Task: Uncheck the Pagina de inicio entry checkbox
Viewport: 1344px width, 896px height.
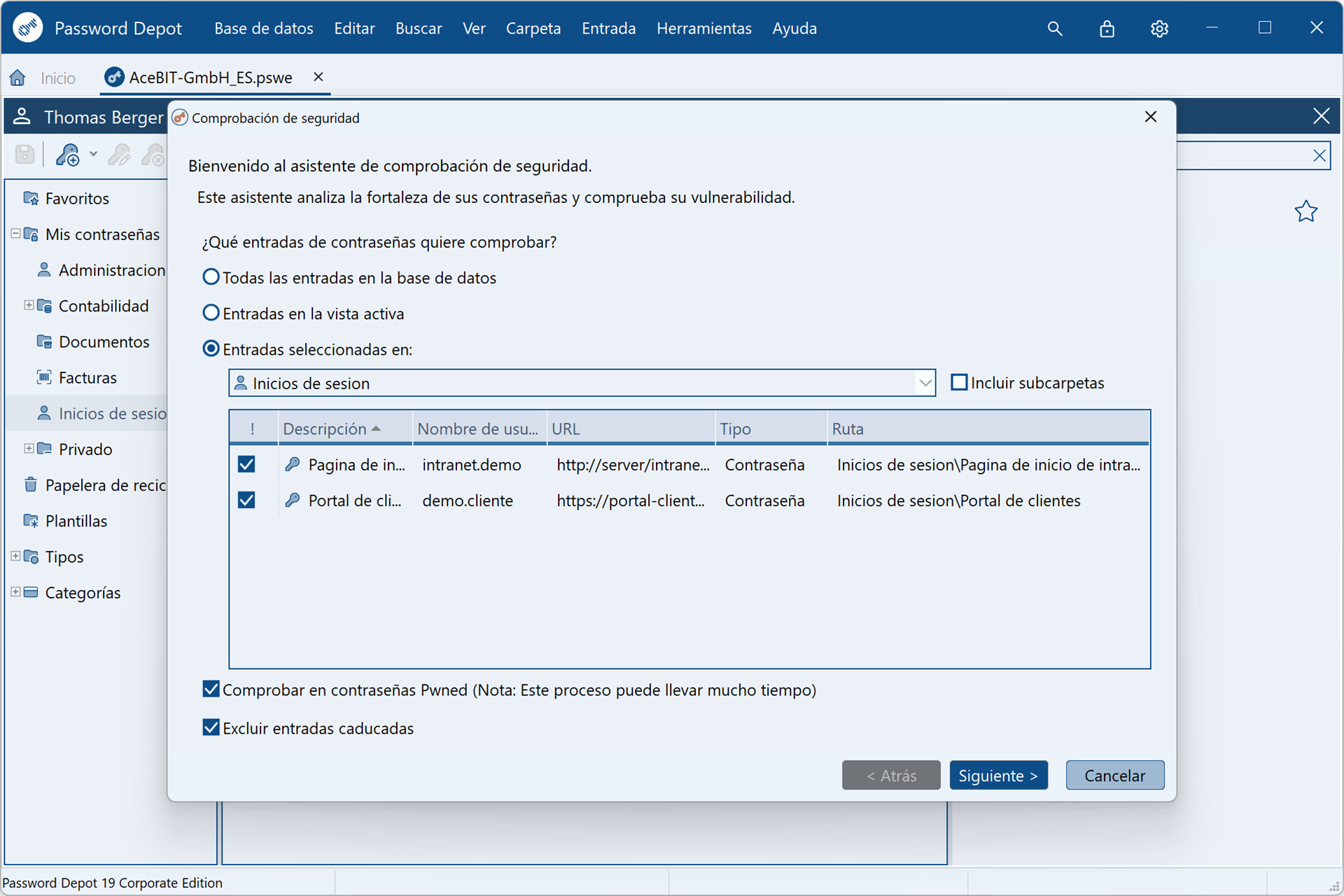Action: click(x=246, y=464)
